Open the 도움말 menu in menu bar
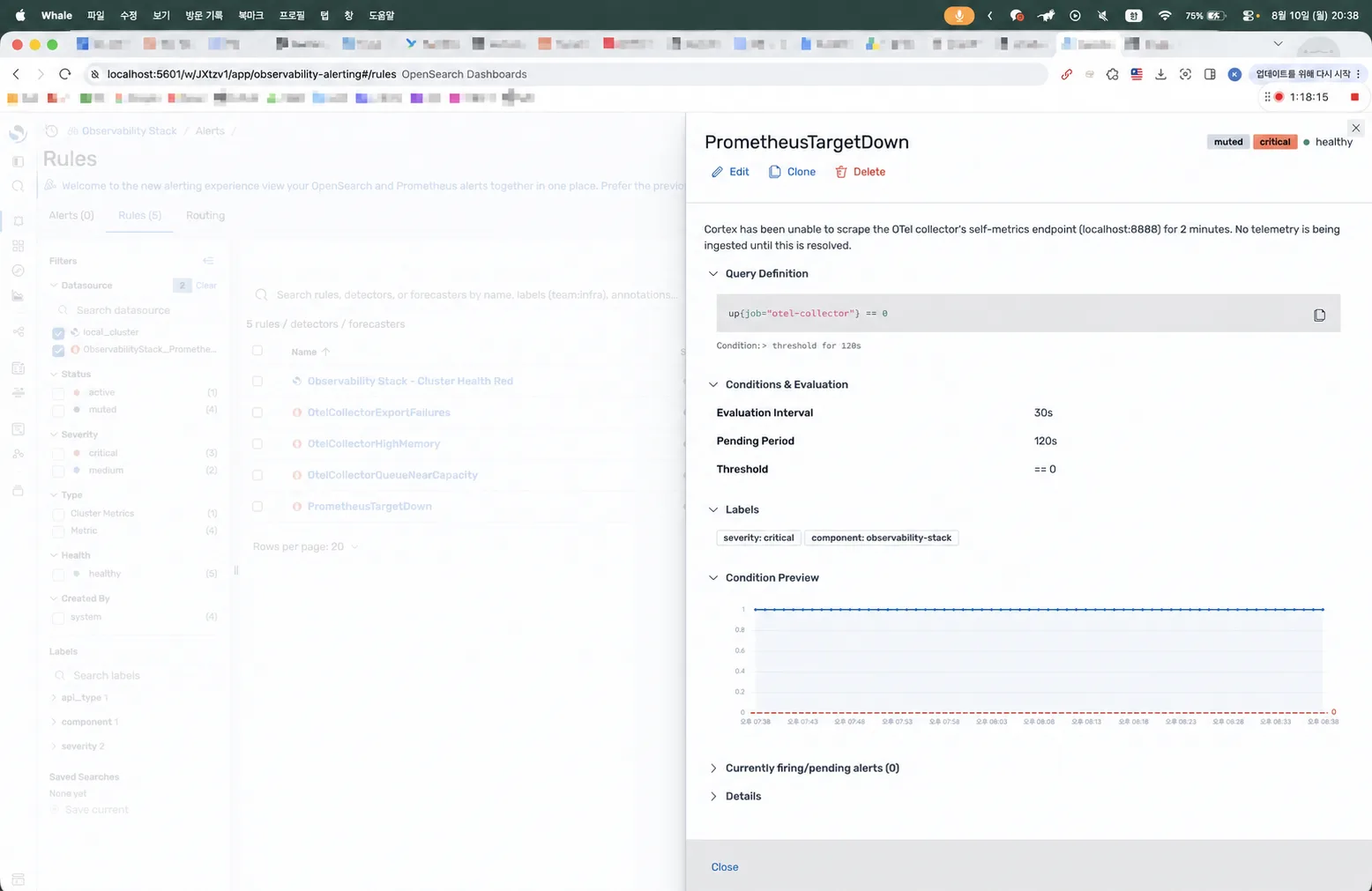Viewport: 1372px width, 891px height. click(381, 16)
